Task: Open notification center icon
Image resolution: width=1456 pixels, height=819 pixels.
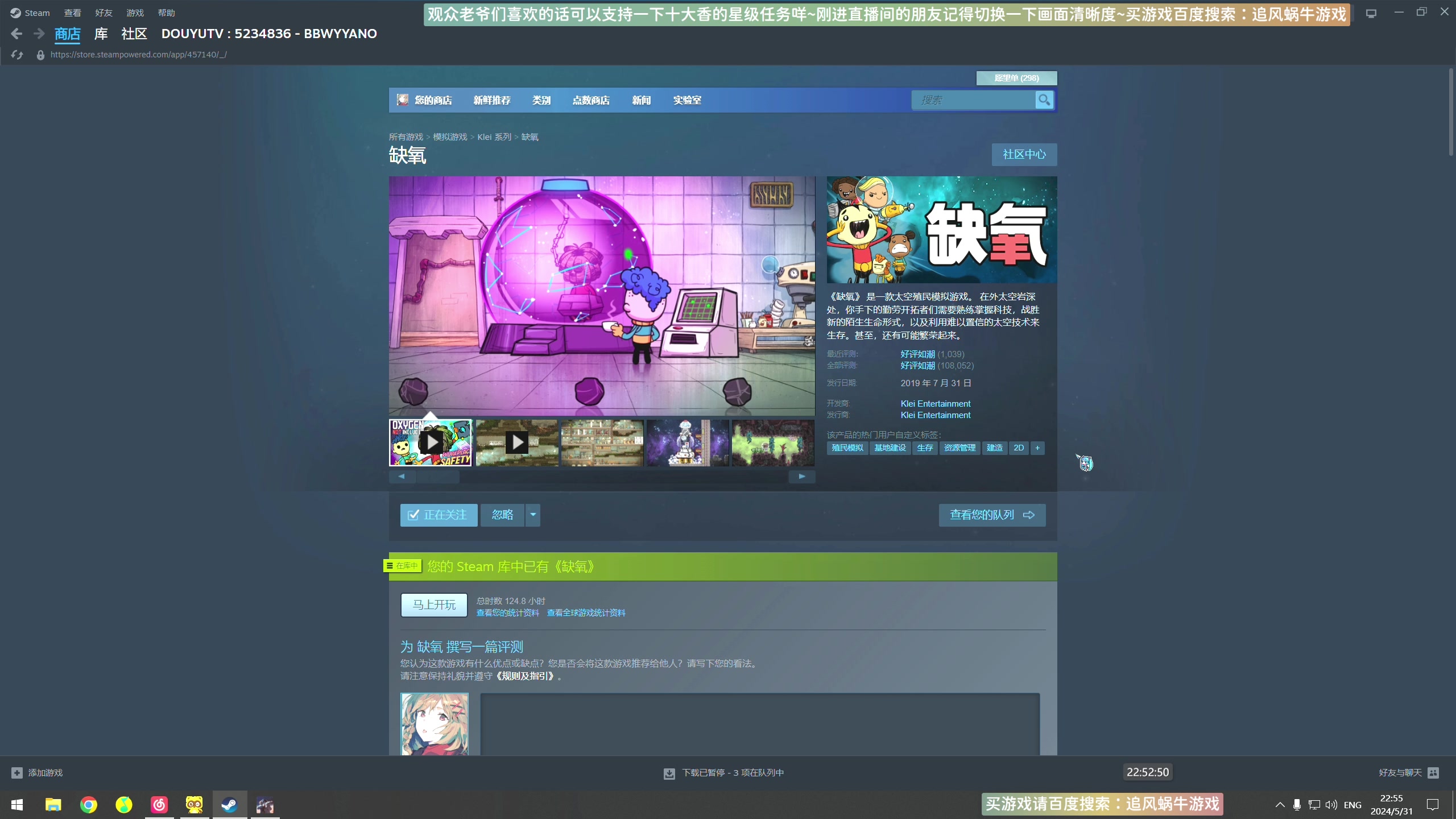Action: pos(1433,805)
